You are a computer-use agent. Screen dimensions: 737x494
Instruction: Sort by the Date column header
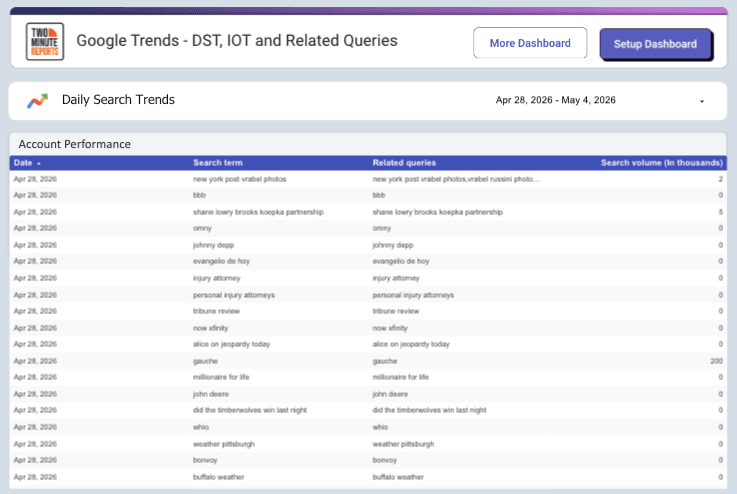pyautogui.click(x=23, y=163)
